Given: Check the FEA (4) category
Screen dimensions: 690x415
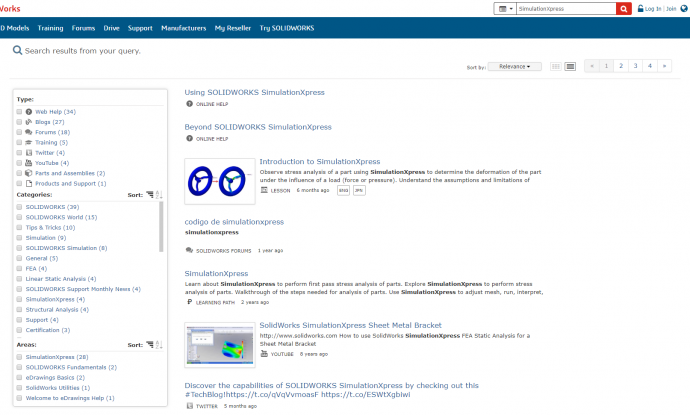Looking at the screenshot, I should tap(19, 268).
